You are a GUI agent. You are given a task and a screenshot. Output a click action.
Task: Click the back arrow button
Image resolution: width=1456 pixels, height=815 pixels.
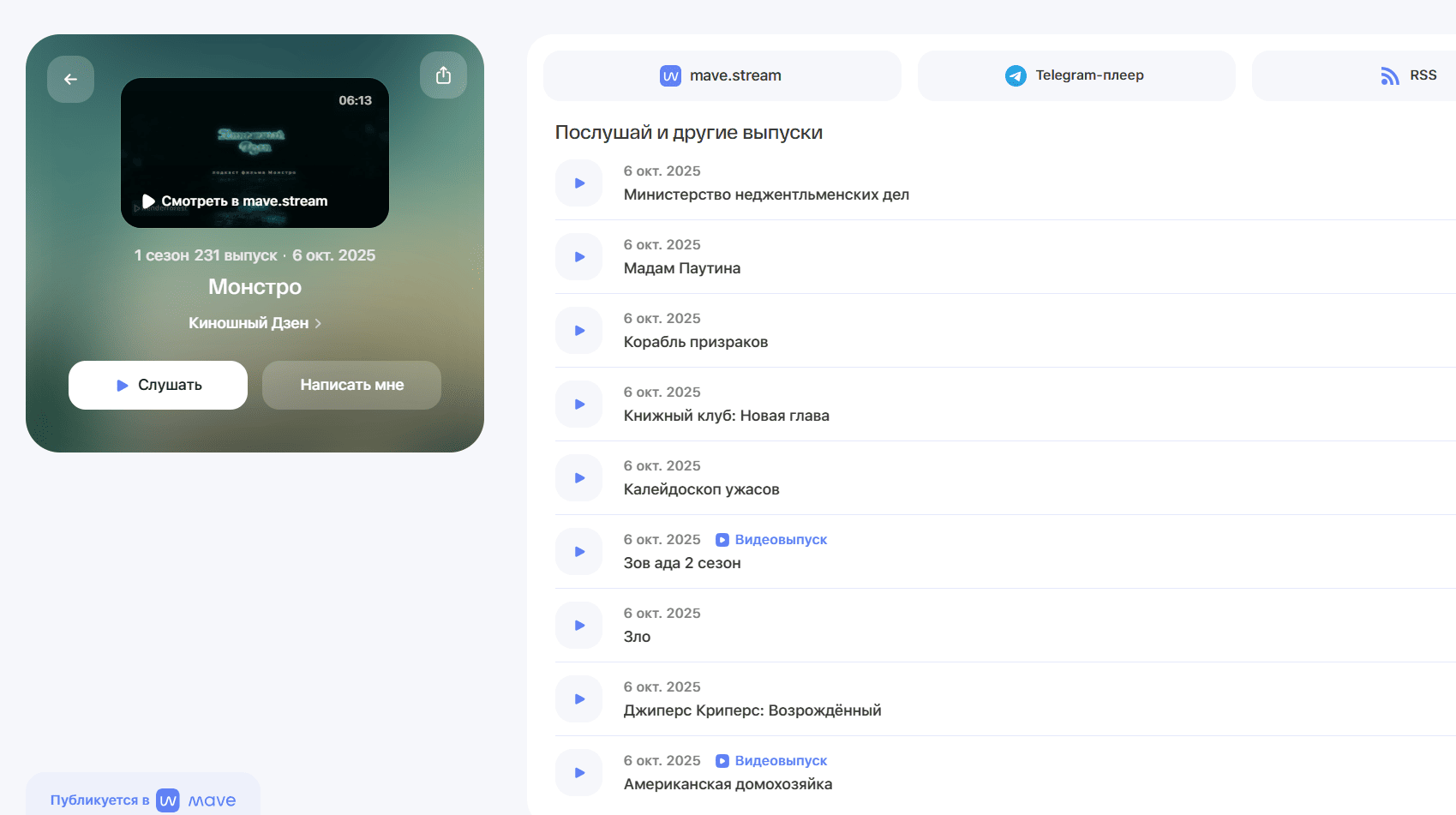[x=70, y=80]
